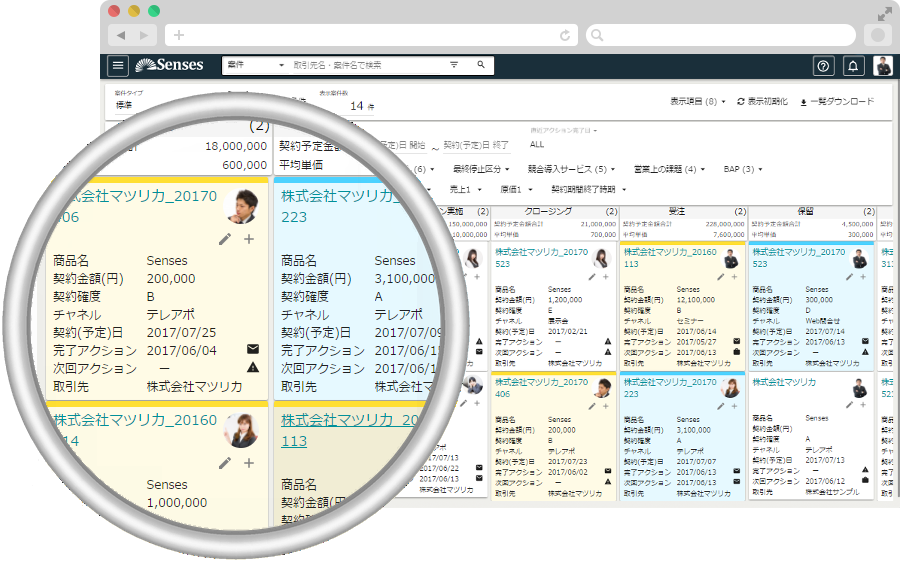Select the 保留 column header

pos(805,212)
